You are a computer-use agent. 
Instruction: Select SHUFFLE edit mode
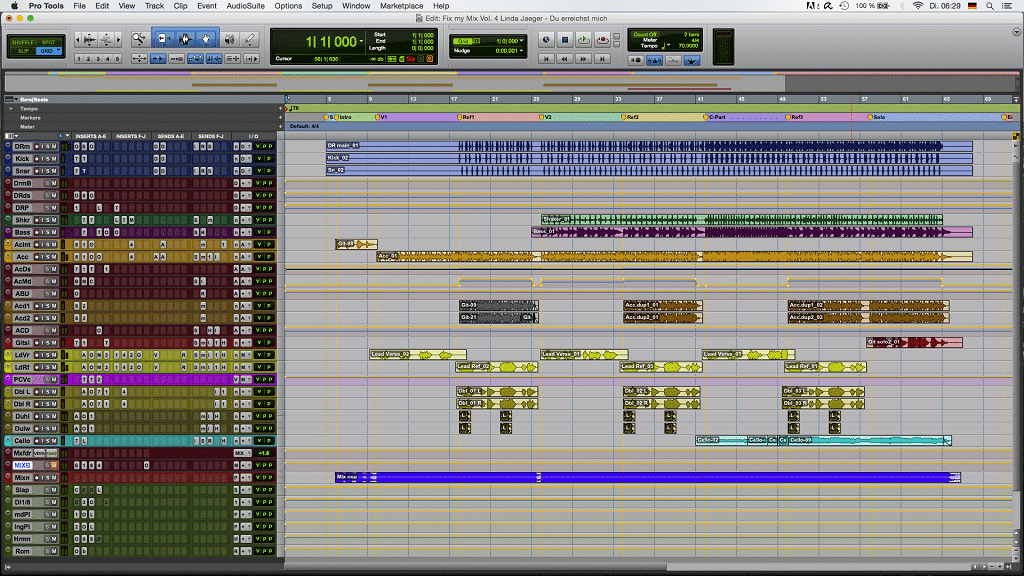coord(22,42)
